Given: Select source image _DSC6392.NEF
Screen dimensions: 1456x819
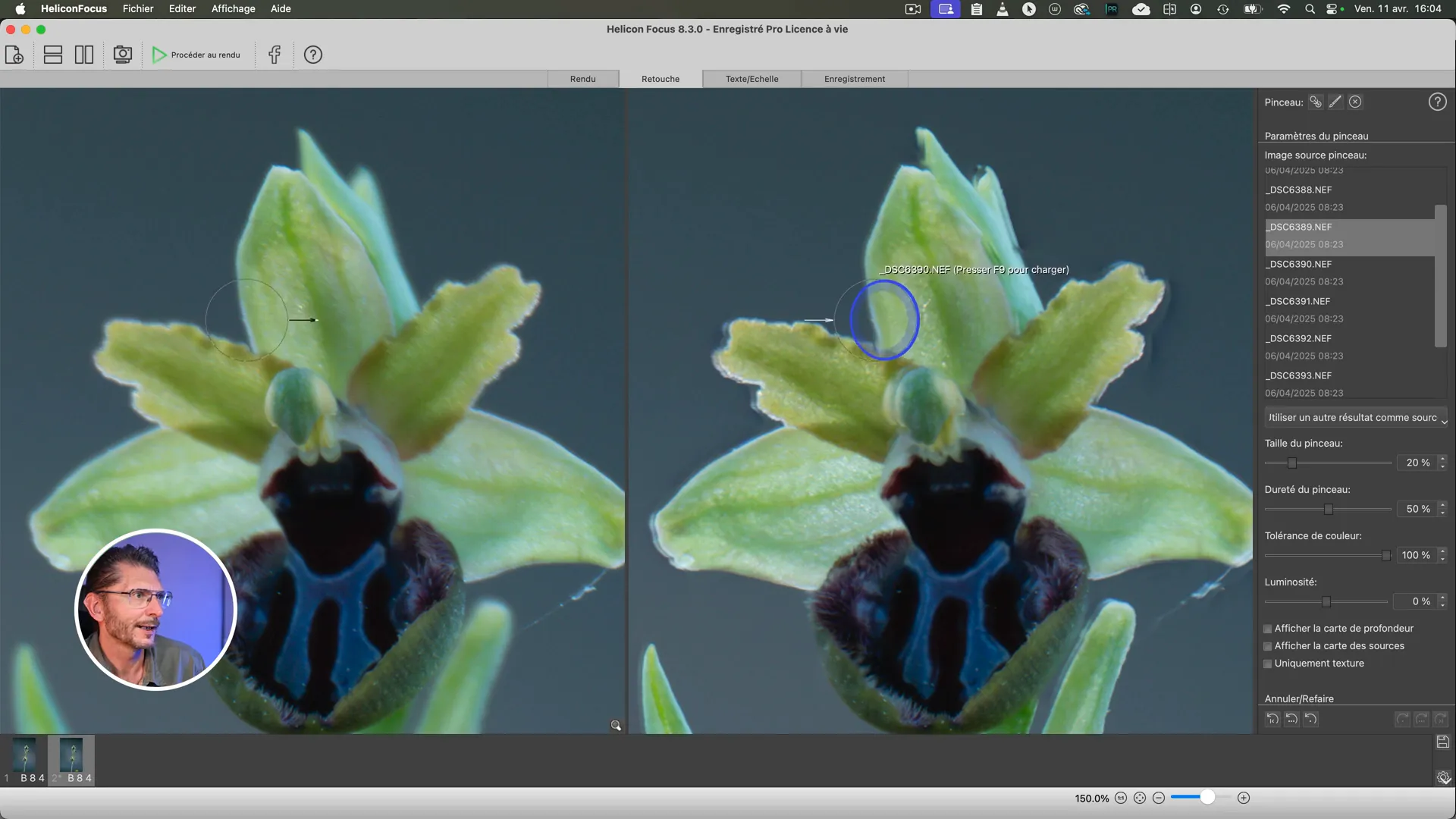Looking at the screenshot, I should 1349,347.
